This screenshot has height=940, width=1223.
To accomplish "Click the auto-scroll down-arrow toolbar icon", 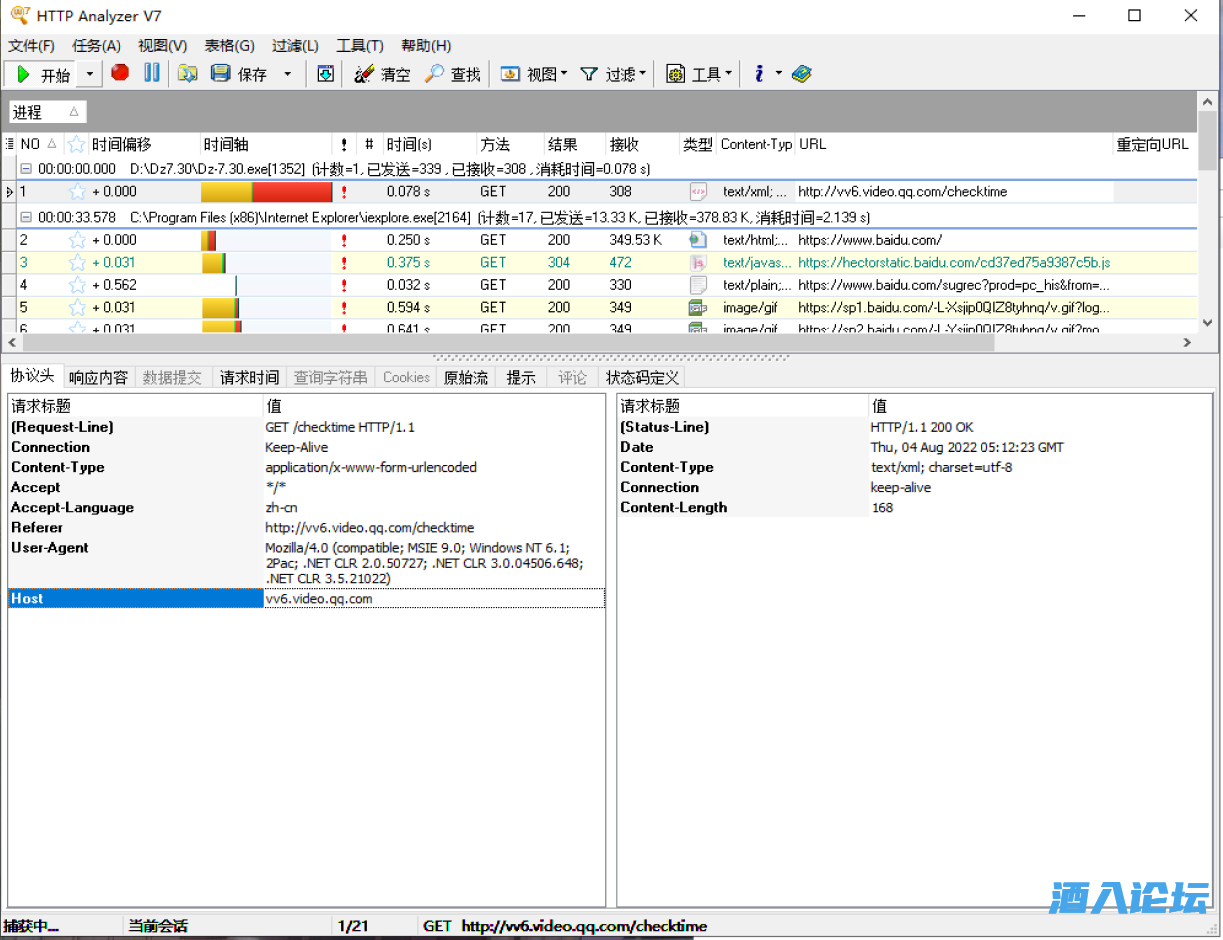I will point(325,74).
